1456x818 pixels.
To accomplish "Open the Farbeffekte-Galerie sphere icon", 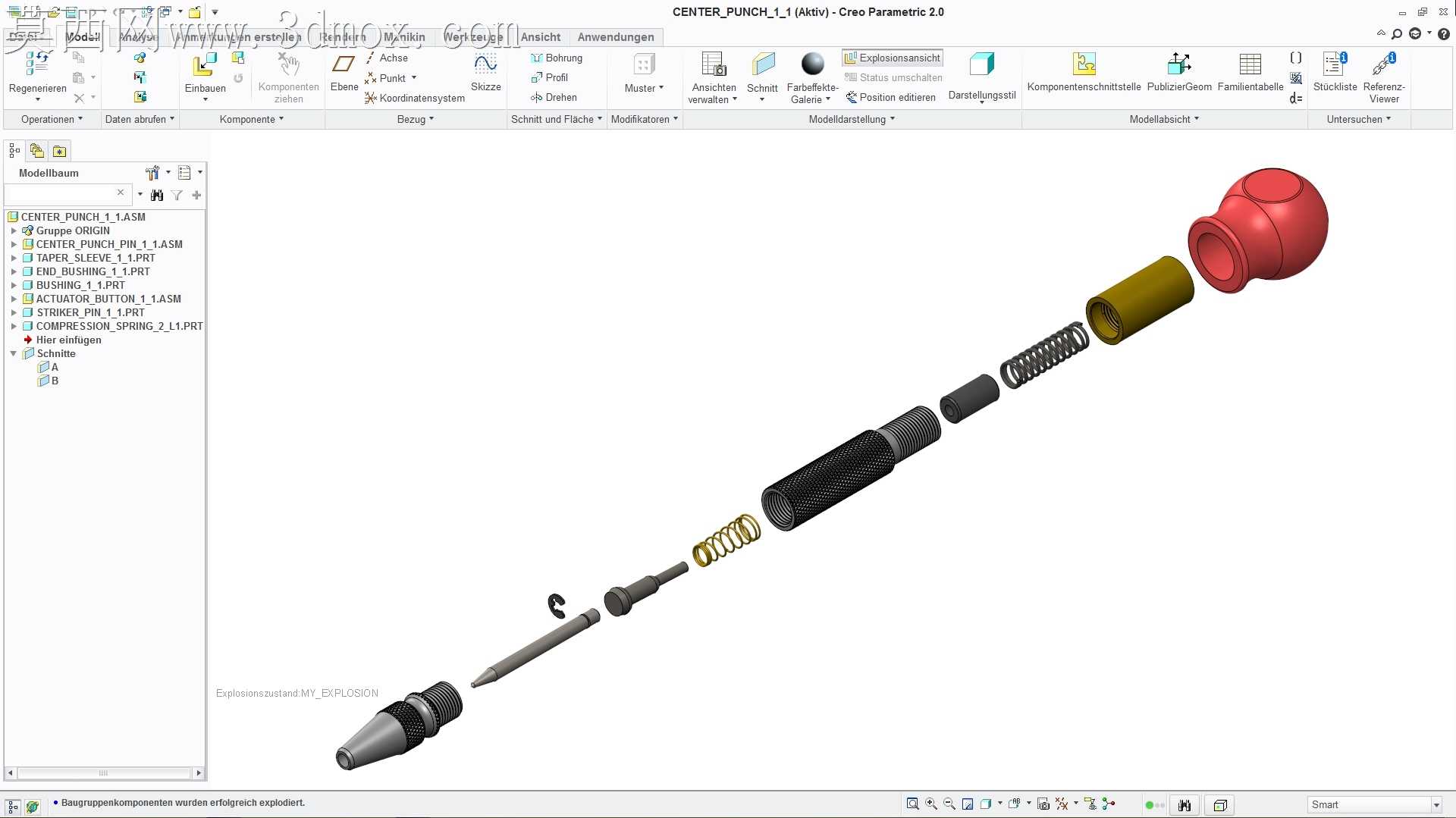I will point(812,64).
